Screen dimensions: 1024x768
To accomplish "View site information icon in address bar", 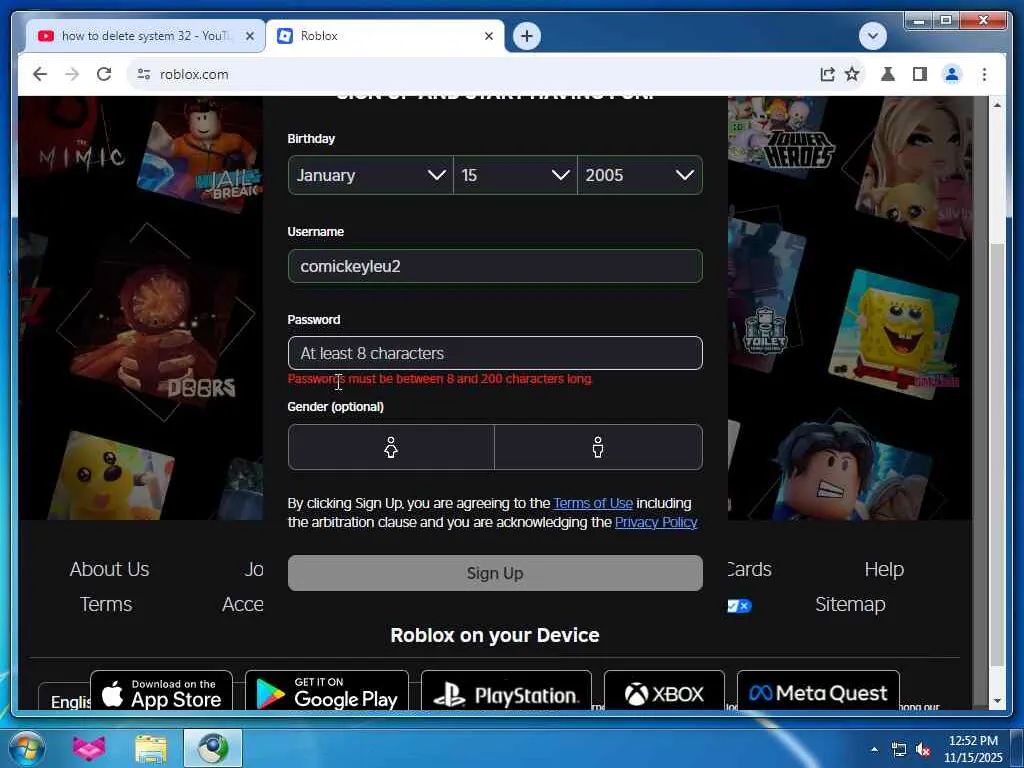I will (x=144, y=74).
